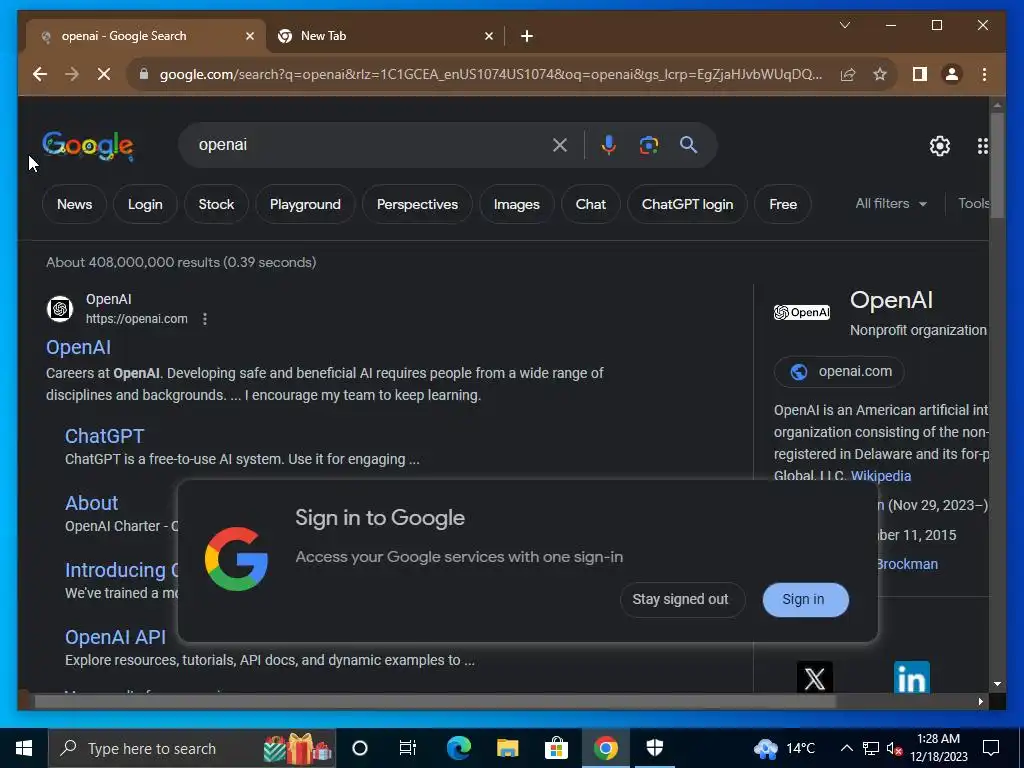Open the three-dot menu beside openai.com result
The width and height of the screenshot is (1024, 768).
205,319
